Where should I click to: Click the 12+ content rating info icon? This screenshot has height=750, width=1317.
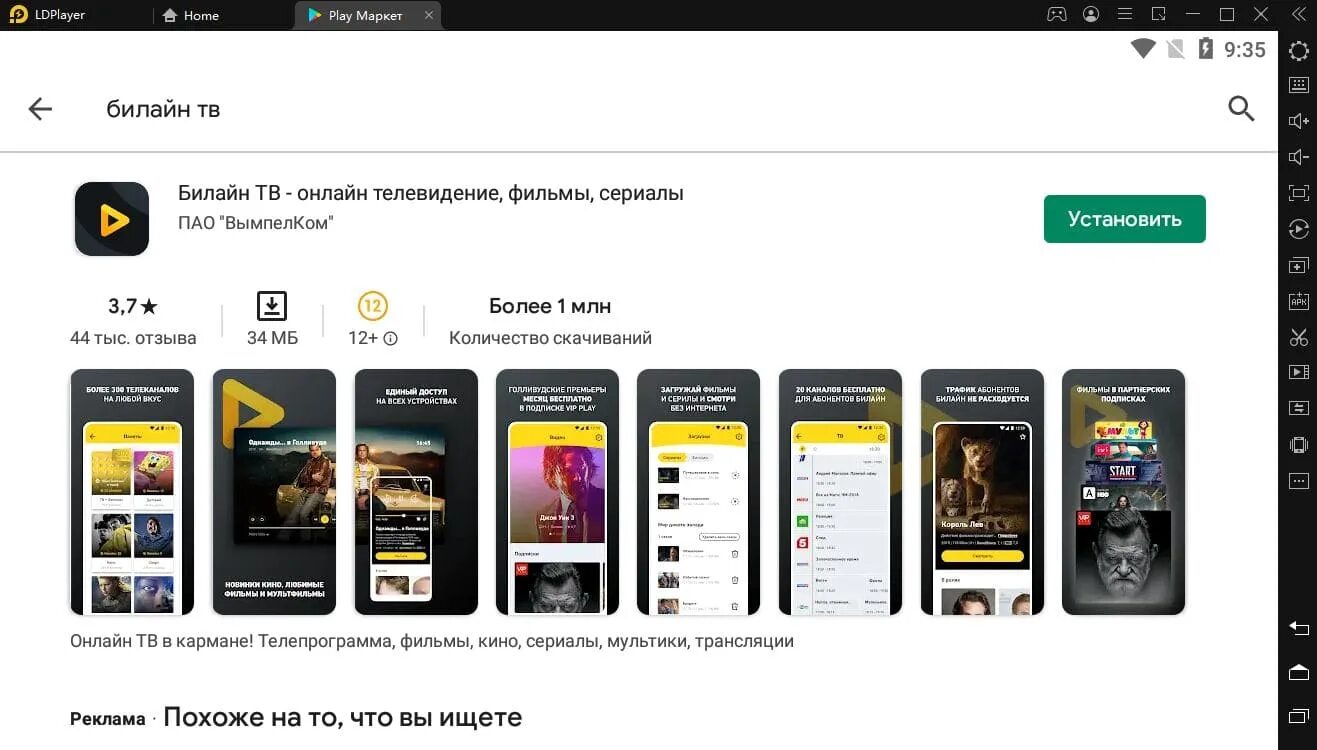[x=391, y=338]
